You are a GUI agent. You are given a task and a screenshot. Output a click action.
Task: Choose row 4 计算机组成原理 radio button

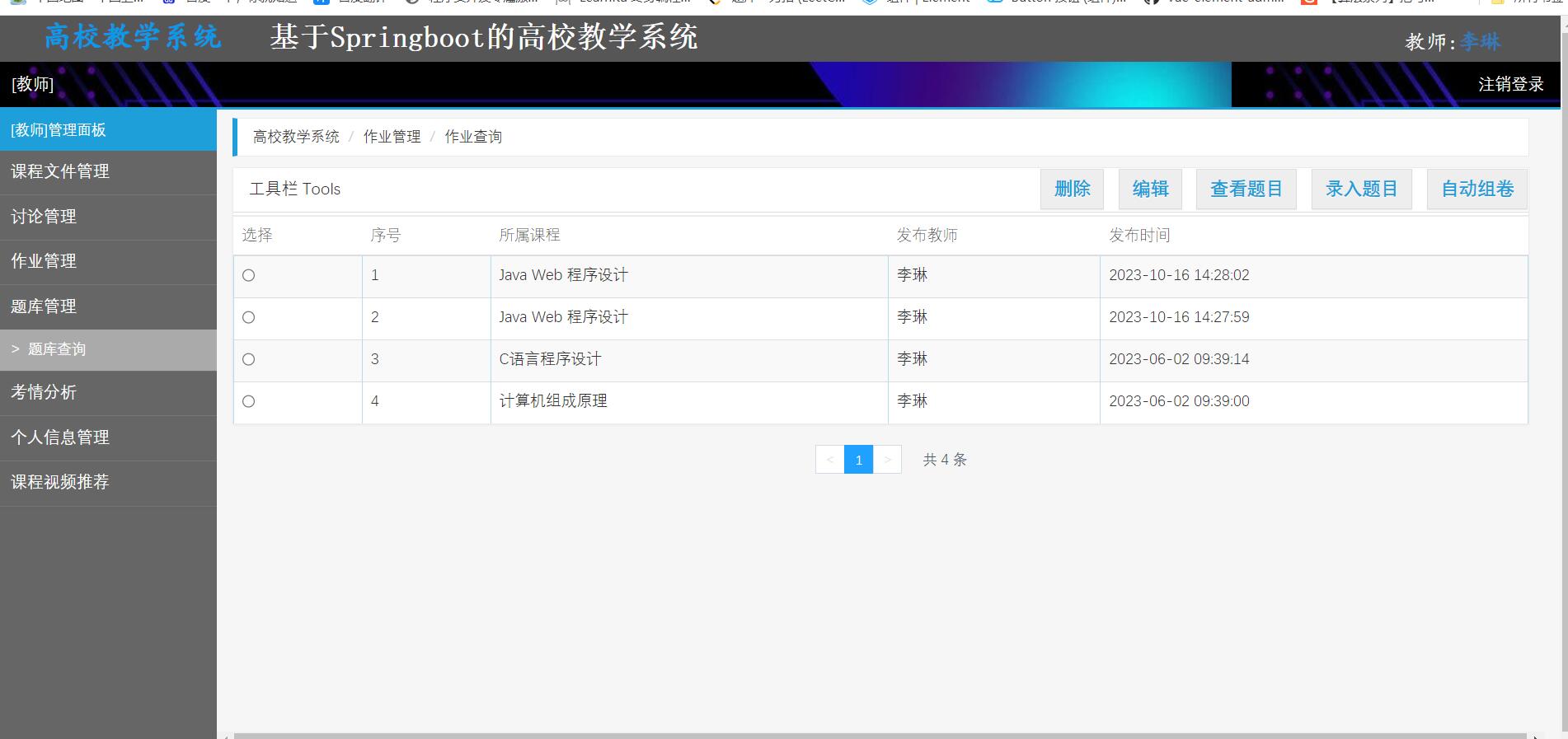248,401
